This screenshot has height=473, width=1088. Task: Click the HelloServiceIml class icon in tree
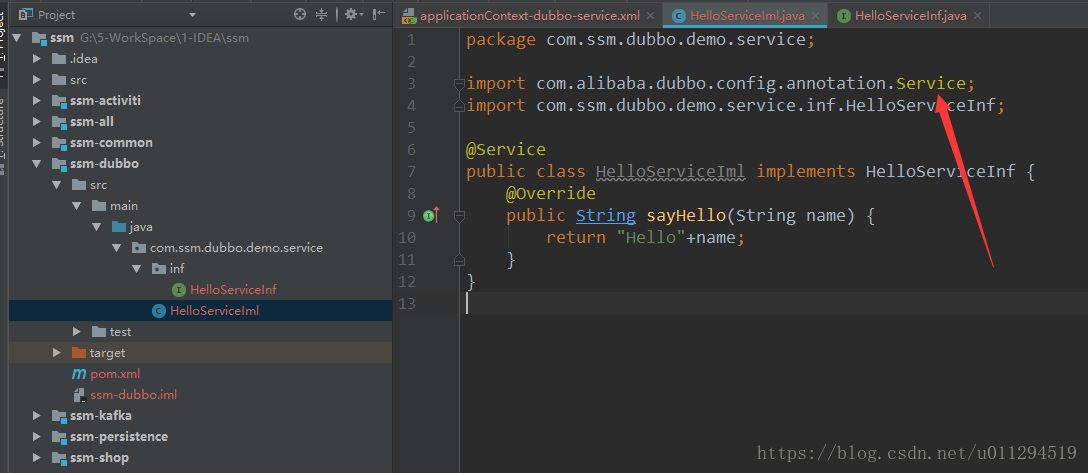[x=158, y=311]
